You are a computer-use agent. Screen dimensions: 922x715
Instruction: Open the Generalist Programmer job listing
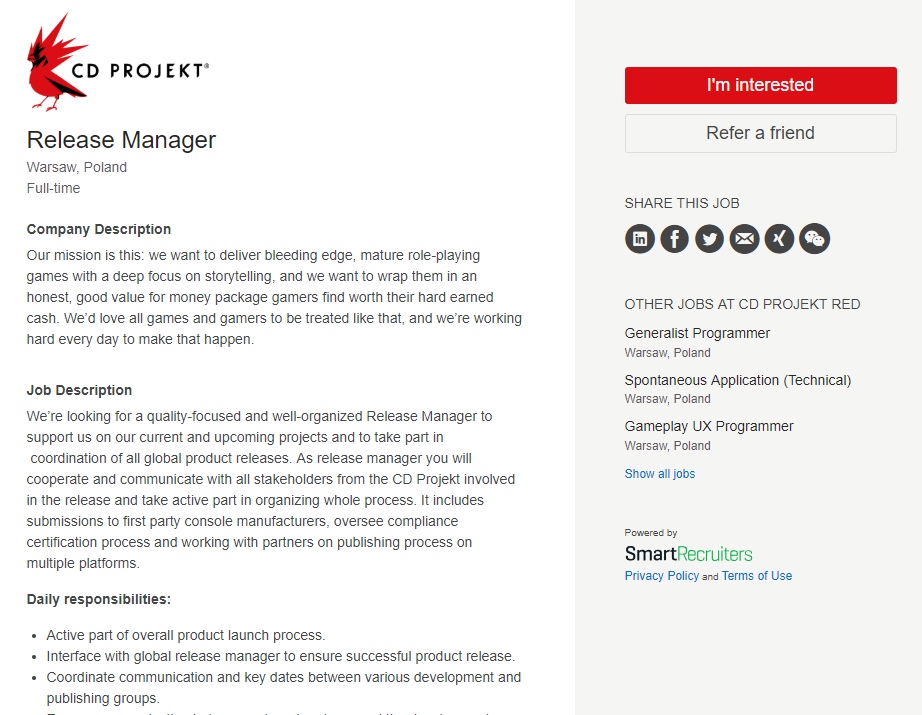(x=697, y=333)
